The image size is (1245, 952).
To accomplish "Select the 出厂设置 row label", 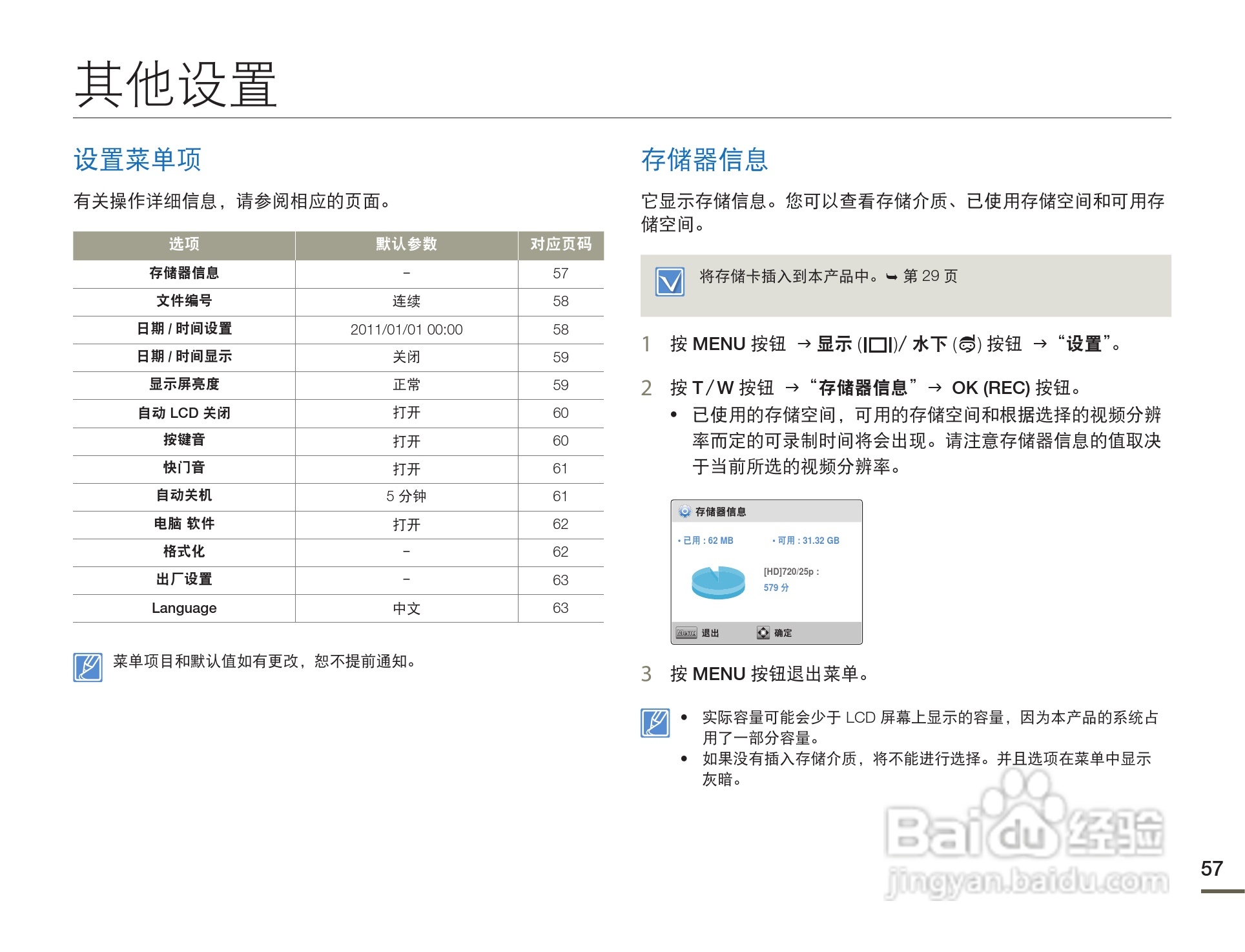I will [x=184, y=579].
